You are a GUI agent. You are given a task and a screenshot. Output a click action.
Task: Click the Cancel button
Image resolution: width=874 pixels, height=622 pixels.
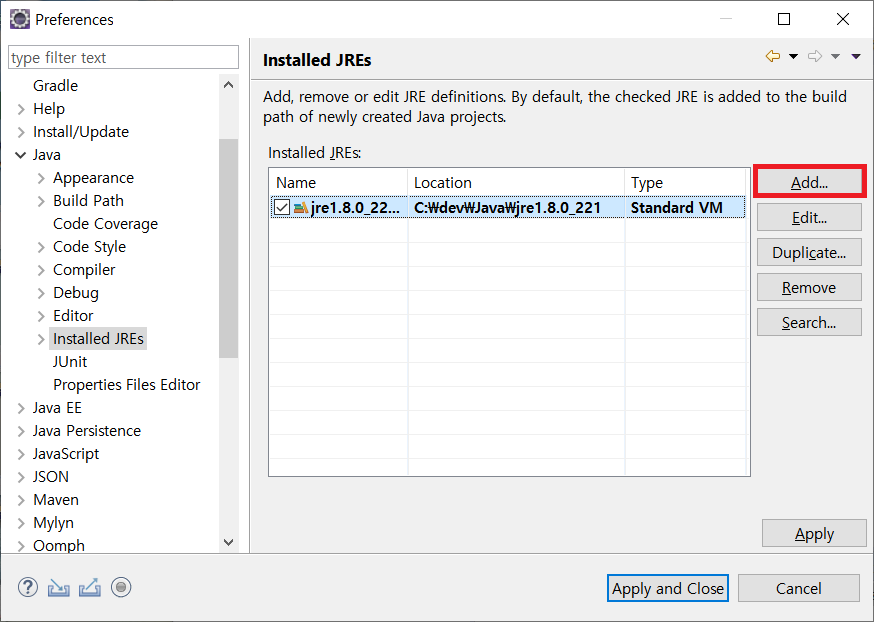pos(799,588)
